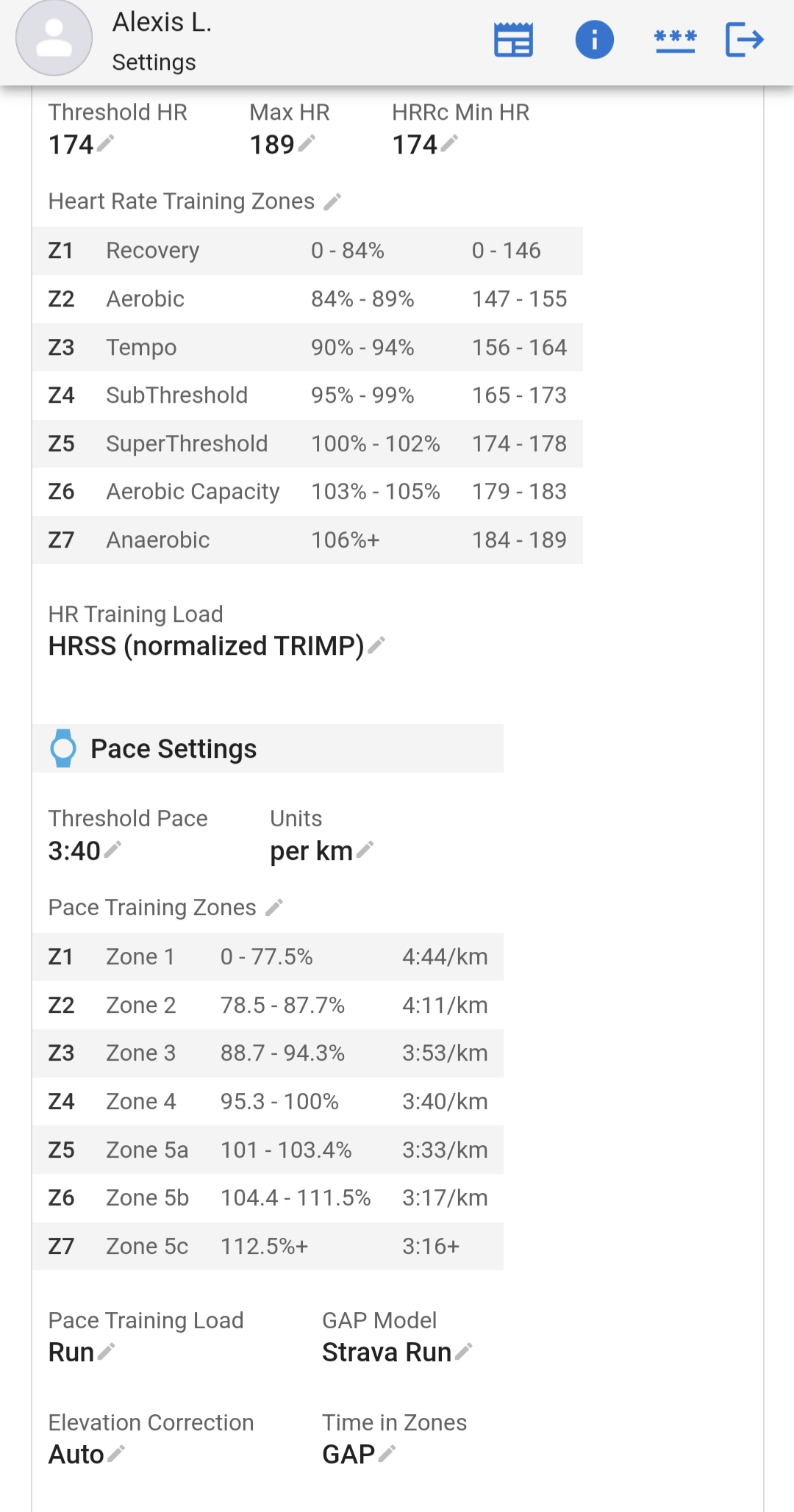Image resolution: width=794 pixels, height=1512 pixels.
Task: Edit Threshold HR value pencil
Action: pos(106,143)
